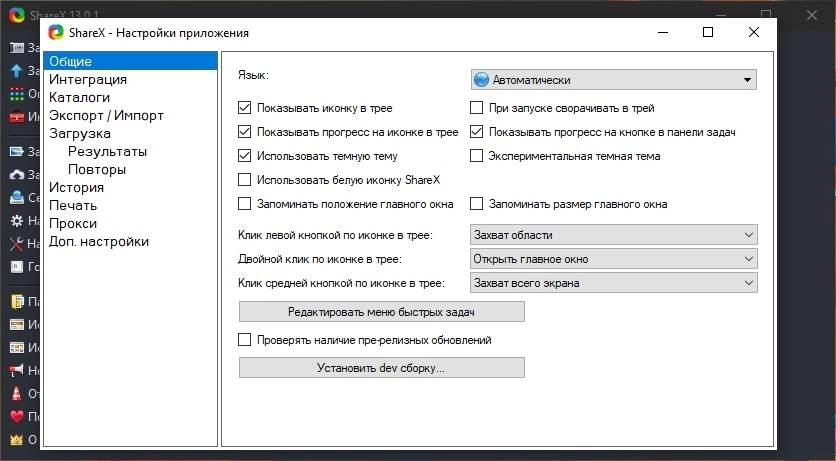Uncheck 'Показывать прогресс на кнопке в панели задач'
836x461 pixels.
(476, 132)
